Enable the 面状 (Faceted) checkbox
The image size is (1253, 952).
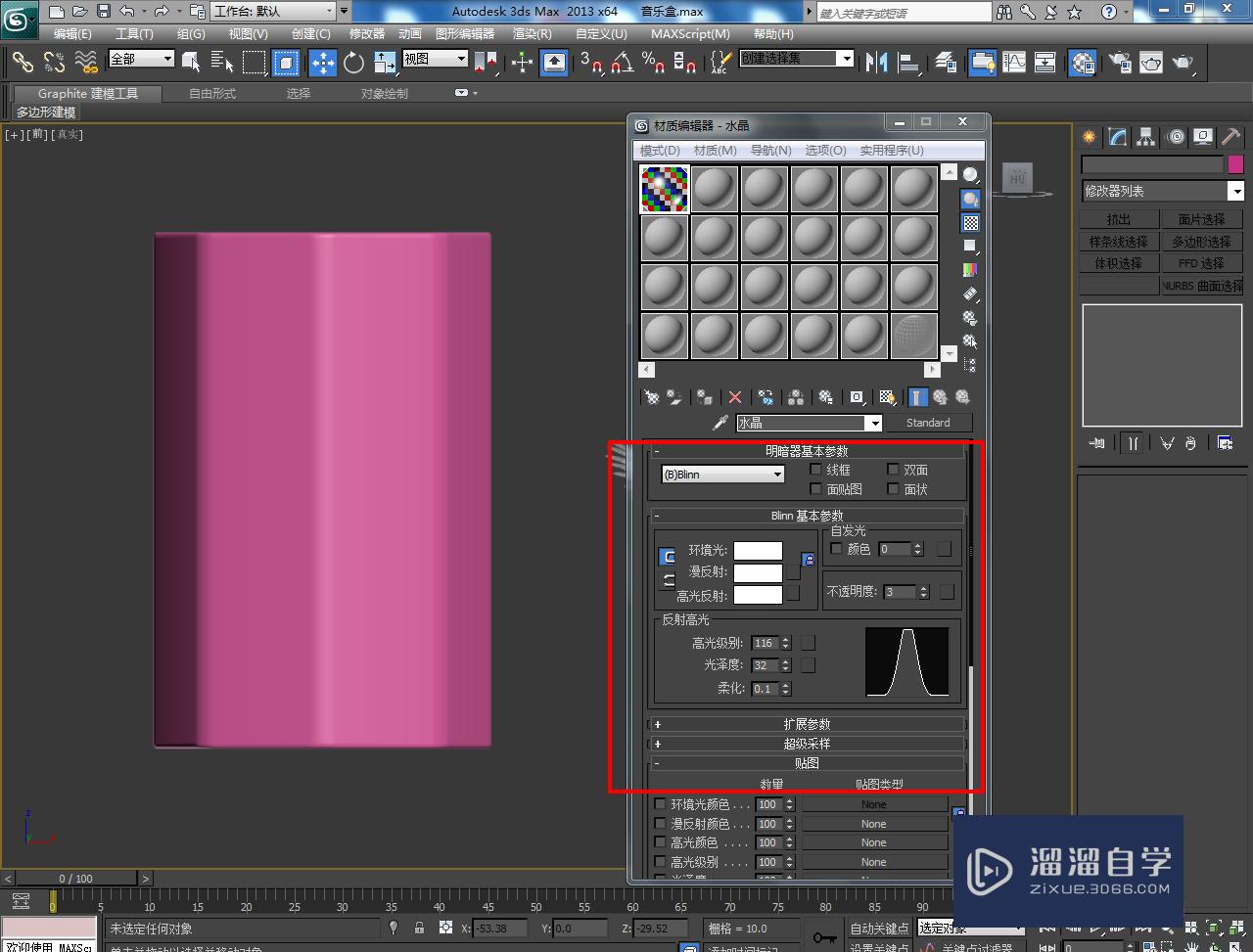coord(893,489)
